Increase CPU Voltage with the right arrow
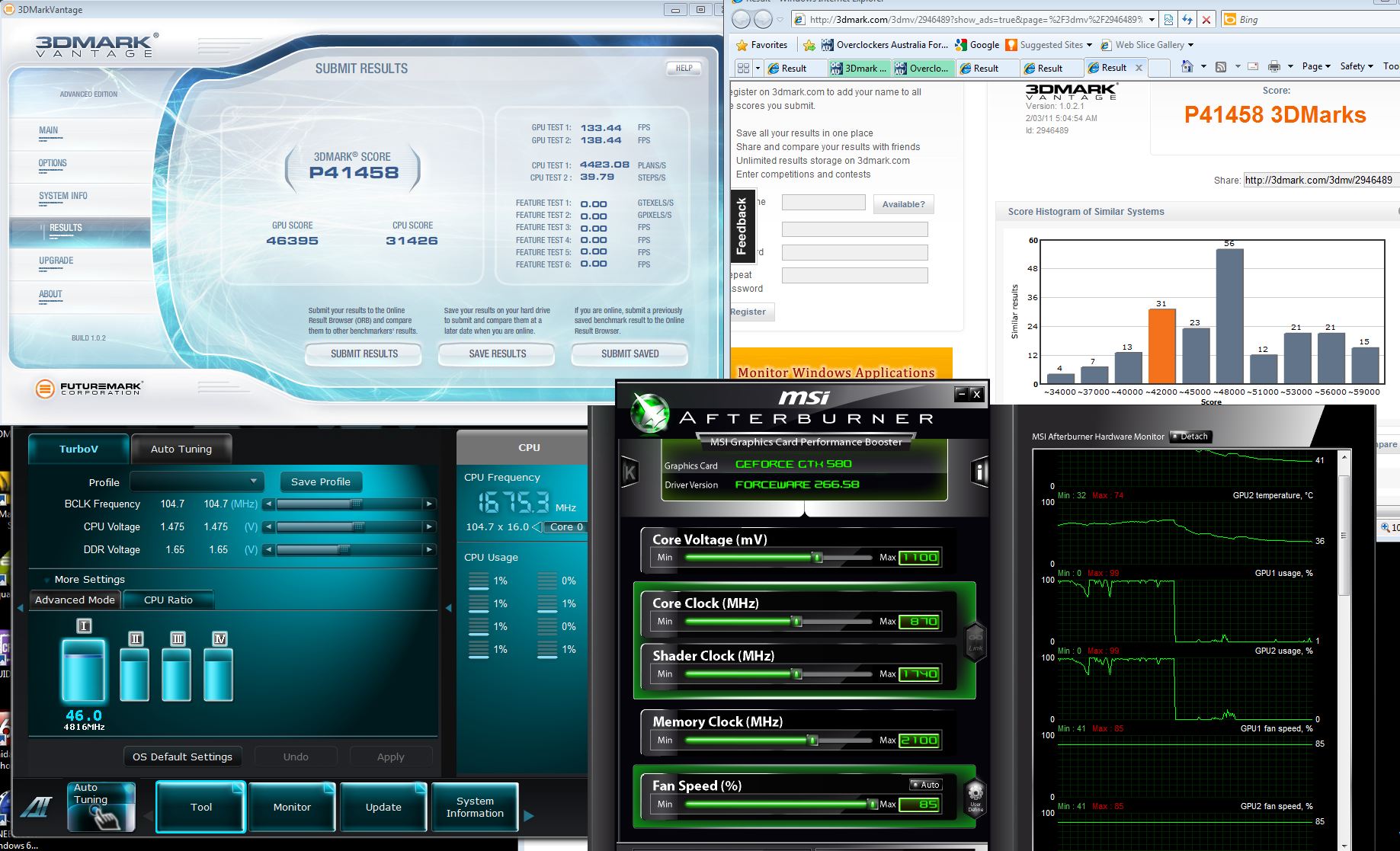1400x851 pixels. (x=429, y=526)
